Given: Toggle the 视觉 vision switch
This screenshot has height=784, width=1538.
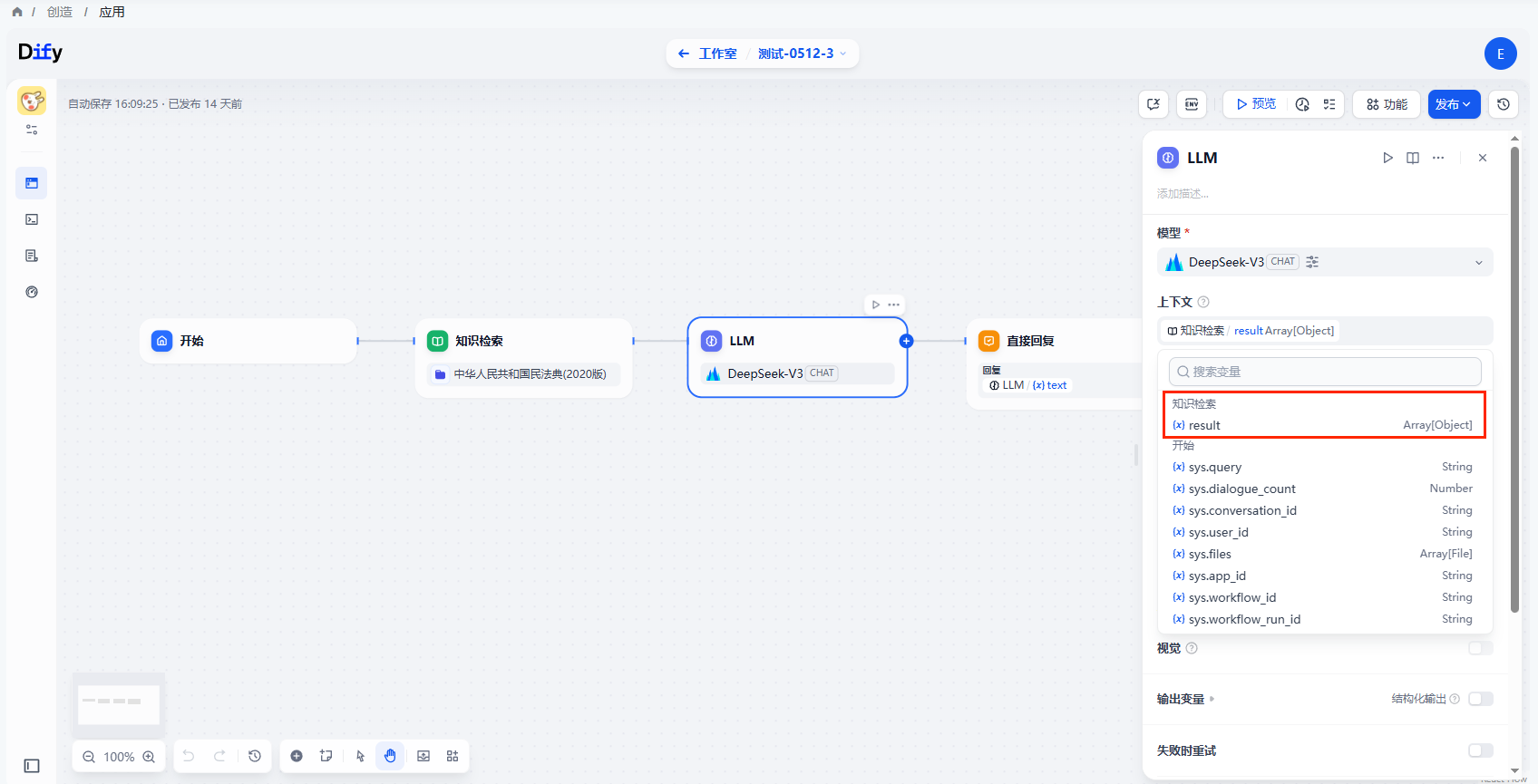Looking at the screenshot, I should coord(1480,648).
